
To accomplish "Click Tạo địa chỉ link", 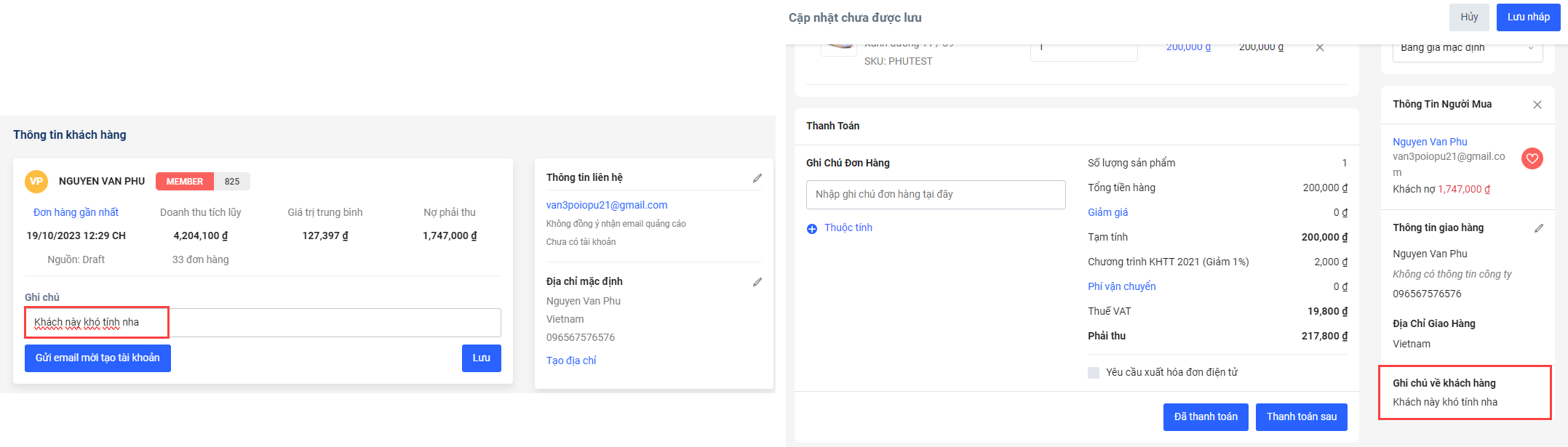I will (571, 361).
